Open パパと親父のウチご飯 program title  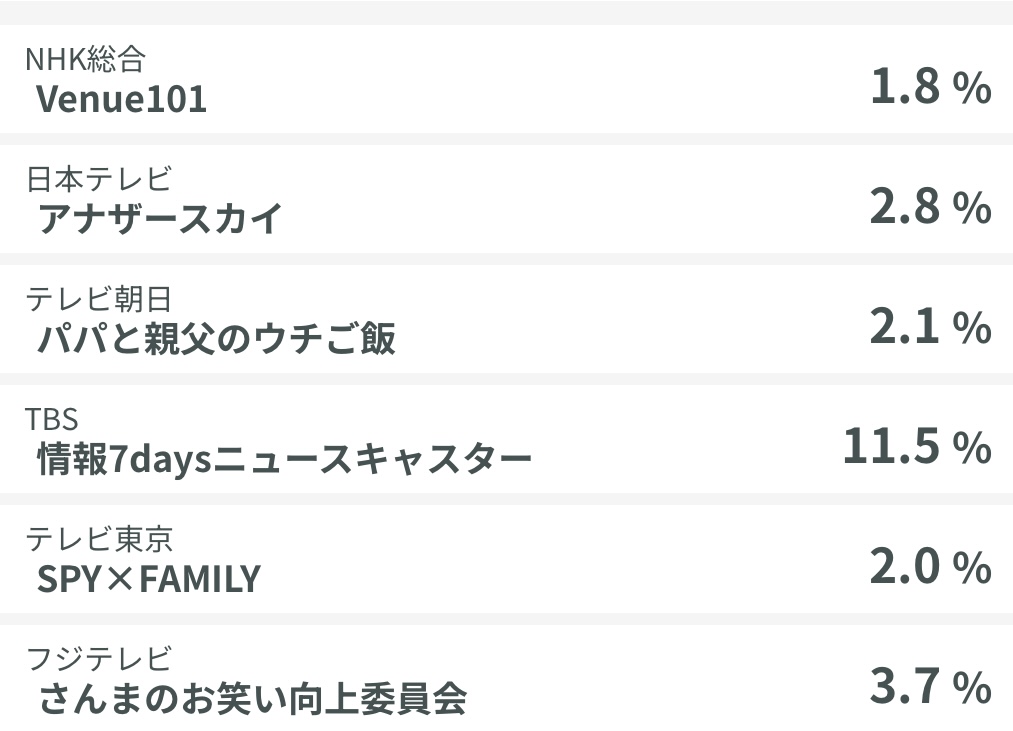(x=216, y=339)
